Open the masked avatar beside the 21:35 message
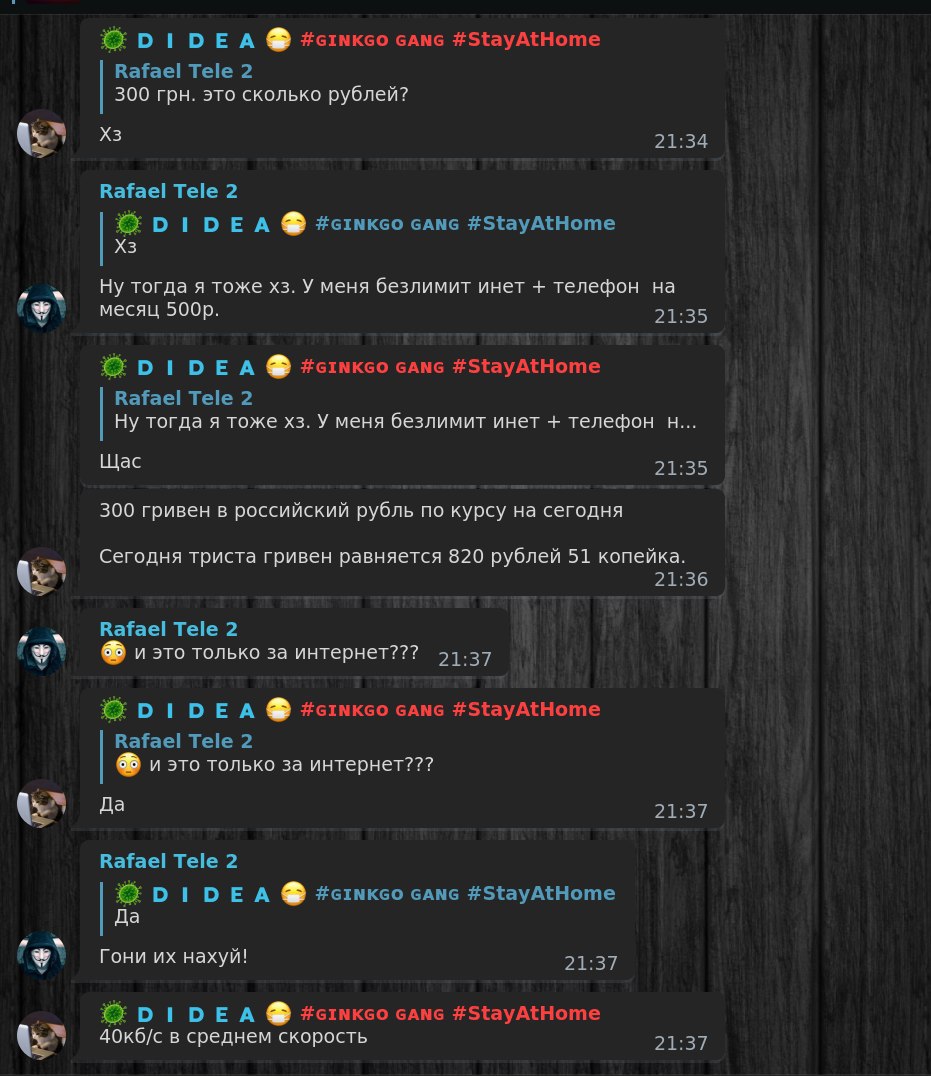 pyautogui.click(x=41, y=308)
